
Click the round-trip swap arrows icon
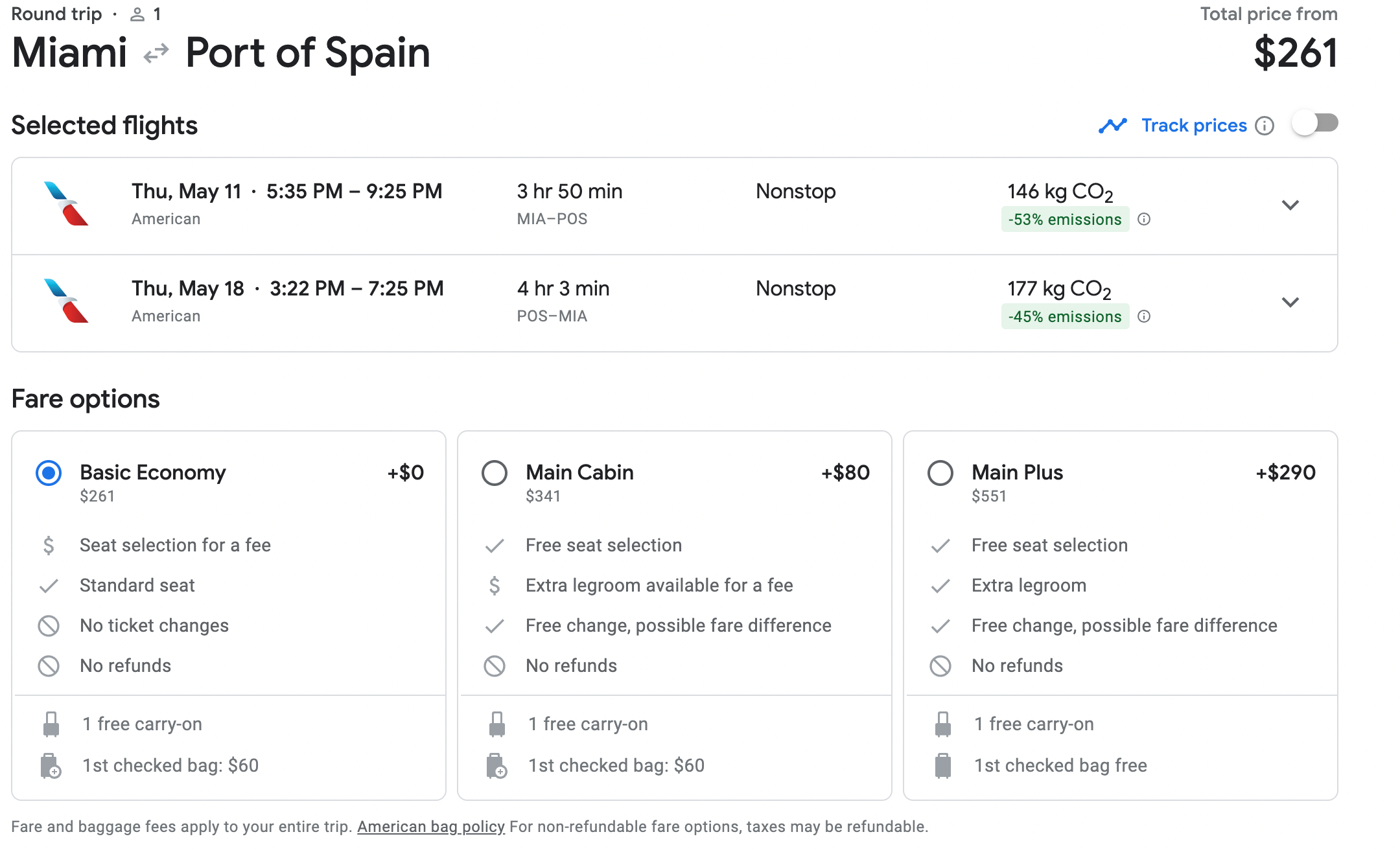[156, 53]
